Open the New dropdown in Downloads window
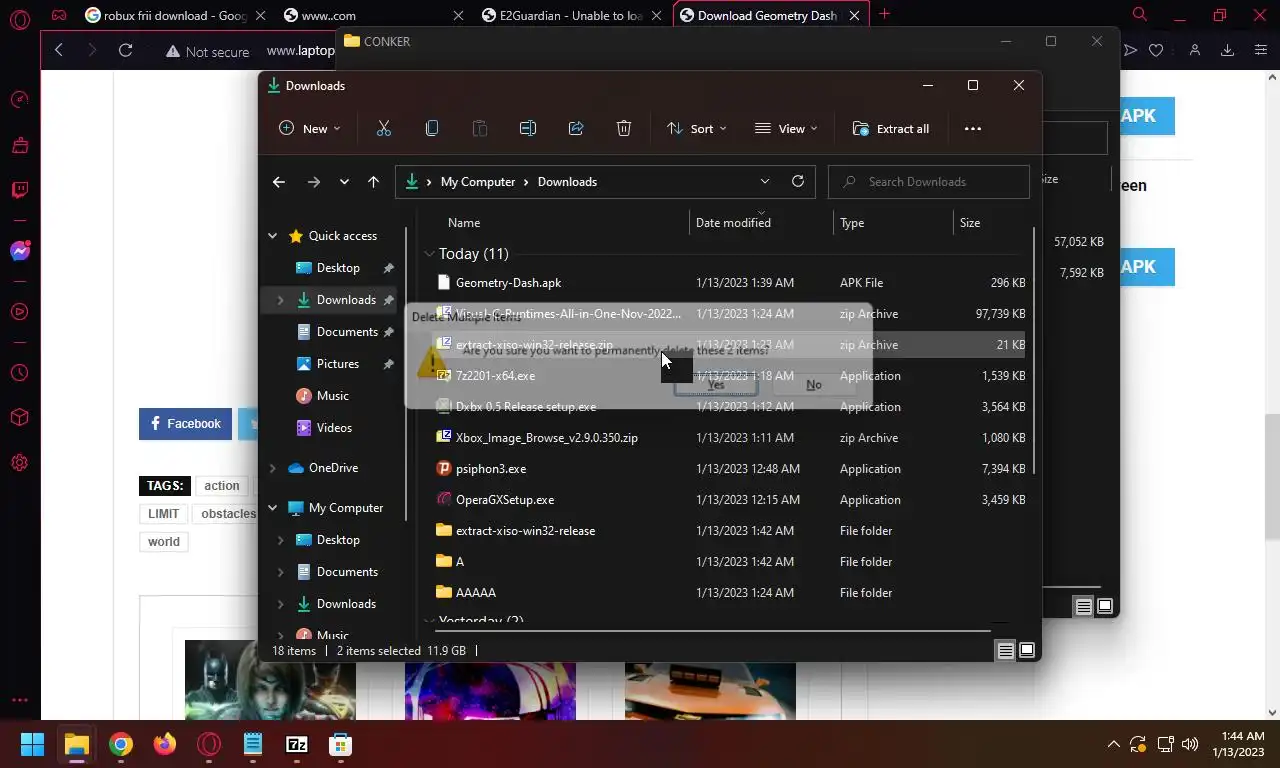 click(310, 128)
